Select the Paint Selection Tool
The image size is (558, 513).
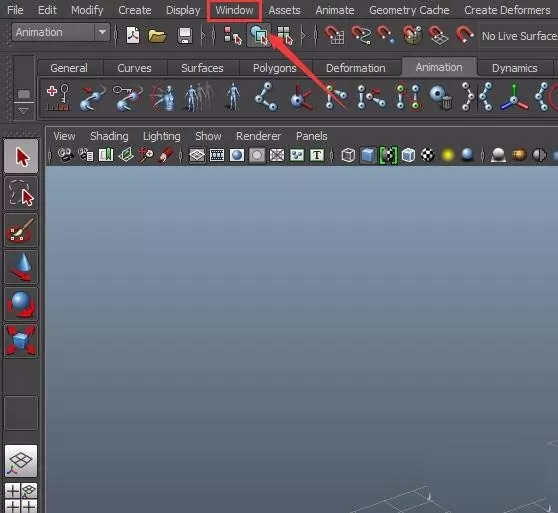[21, 231]
